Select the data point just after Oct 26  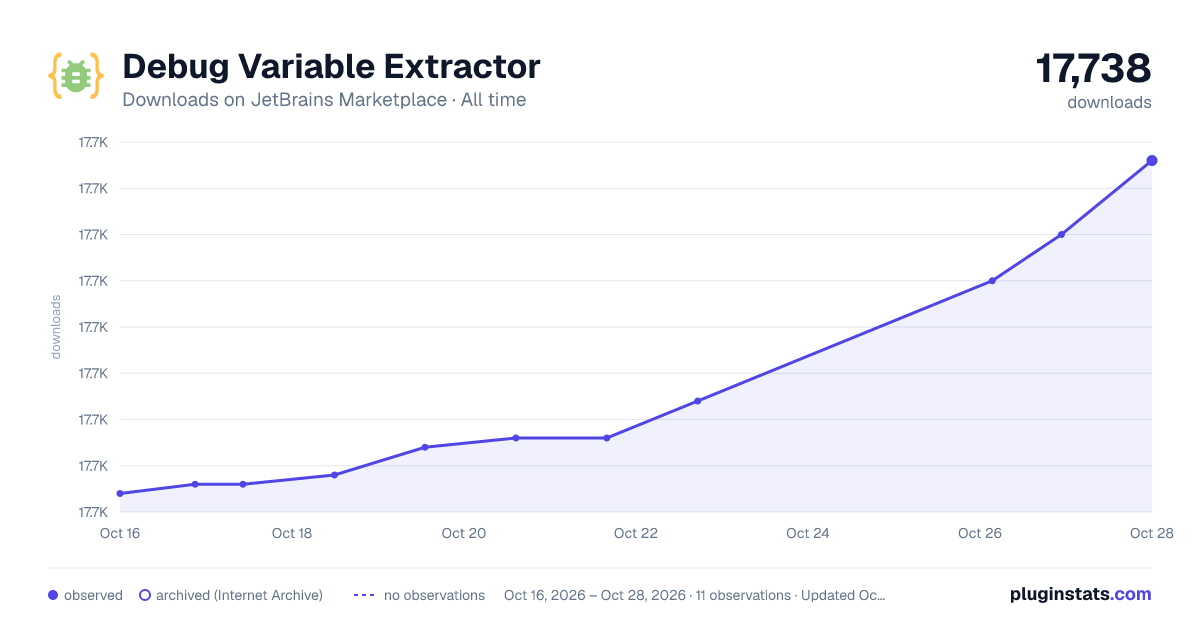coord(992,280)
